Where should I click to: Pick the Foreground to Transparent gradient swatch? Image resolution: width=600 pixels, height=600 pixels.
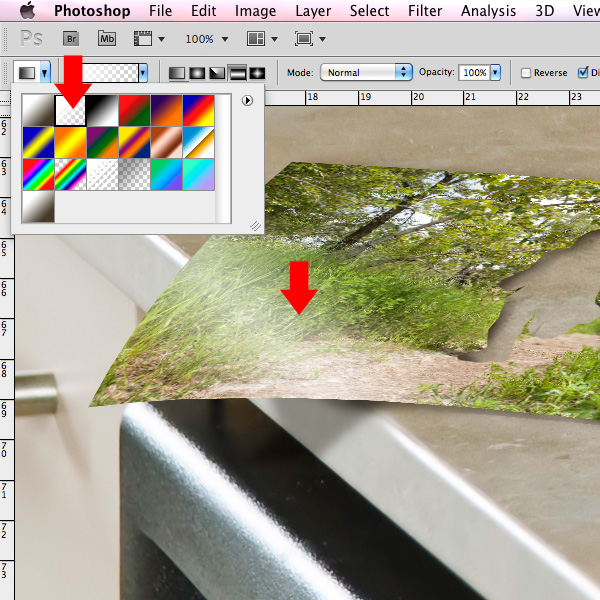pyautogui.click(x=70, y=110)
